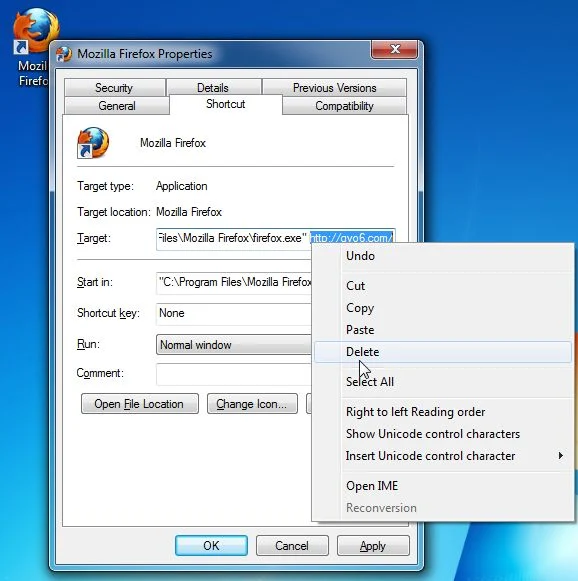Click the Apply button
The image size is (578, 581).
coord(373,546)
